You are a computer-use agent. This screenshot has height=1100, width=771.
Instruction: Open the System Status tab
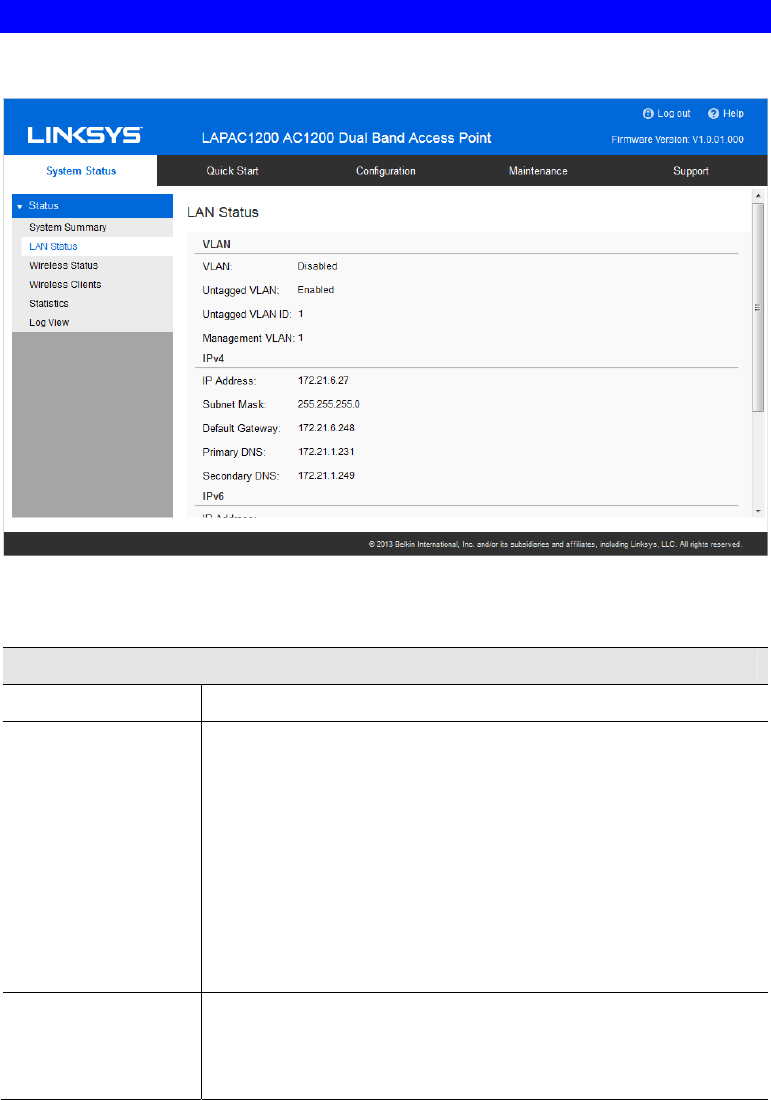(x=81, y=170)
